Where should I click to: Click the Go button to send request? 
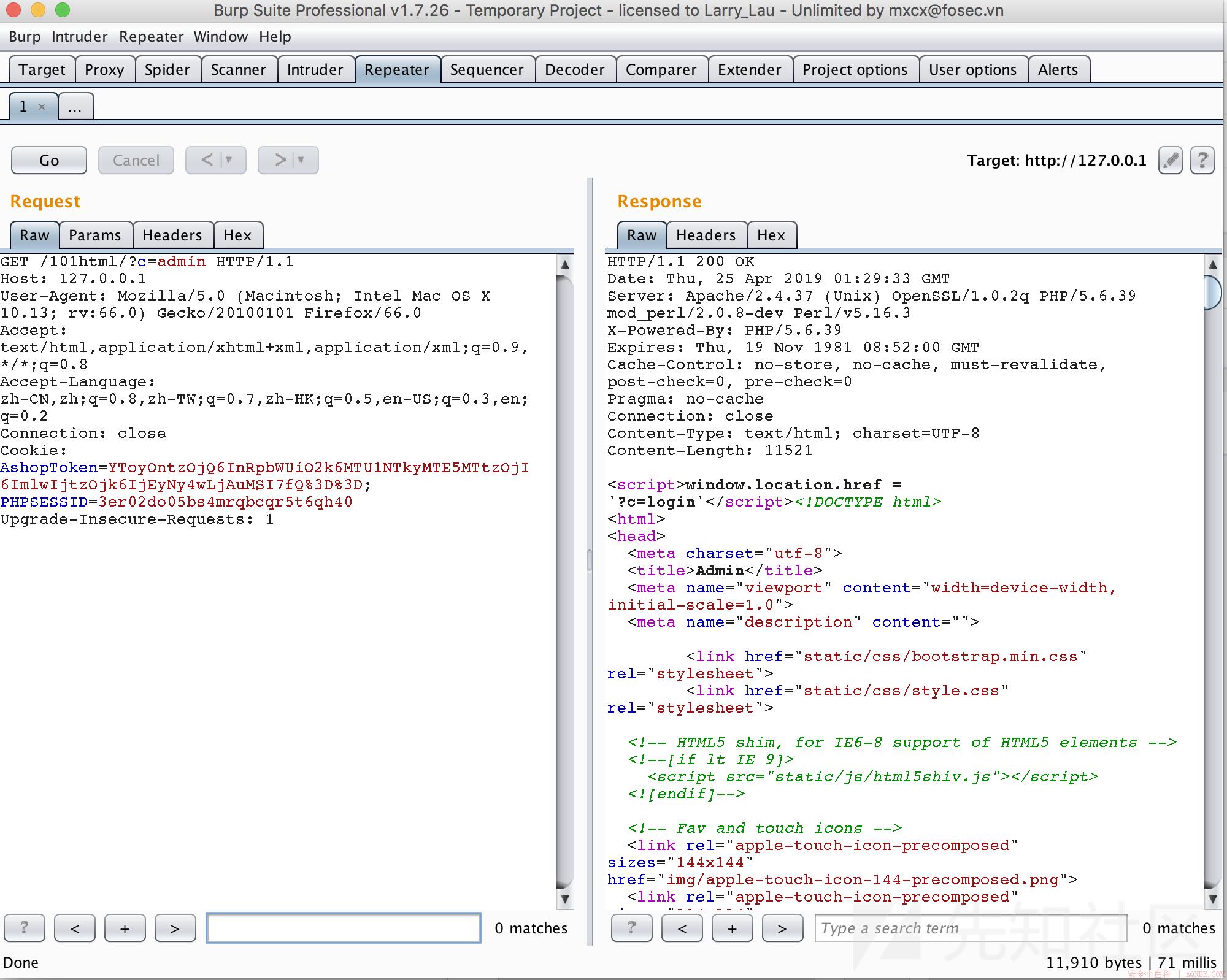coord(49,161)
